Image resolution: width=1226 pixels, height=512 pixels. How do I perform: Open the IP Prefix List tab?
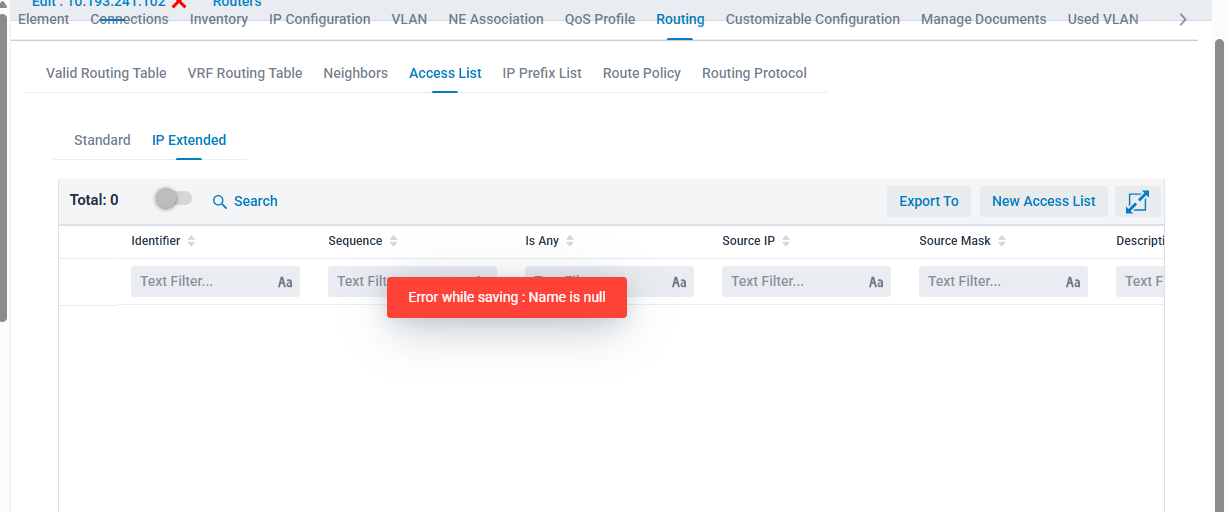point(542,73)
